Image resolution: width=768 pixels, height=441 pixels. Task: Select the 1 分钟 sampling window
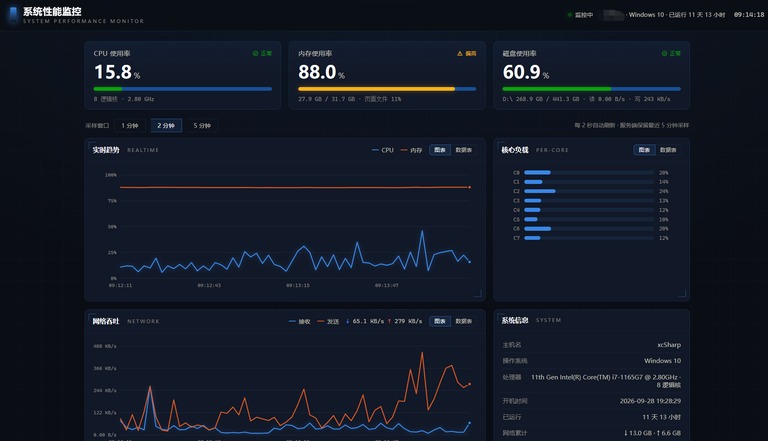point(130,125)
